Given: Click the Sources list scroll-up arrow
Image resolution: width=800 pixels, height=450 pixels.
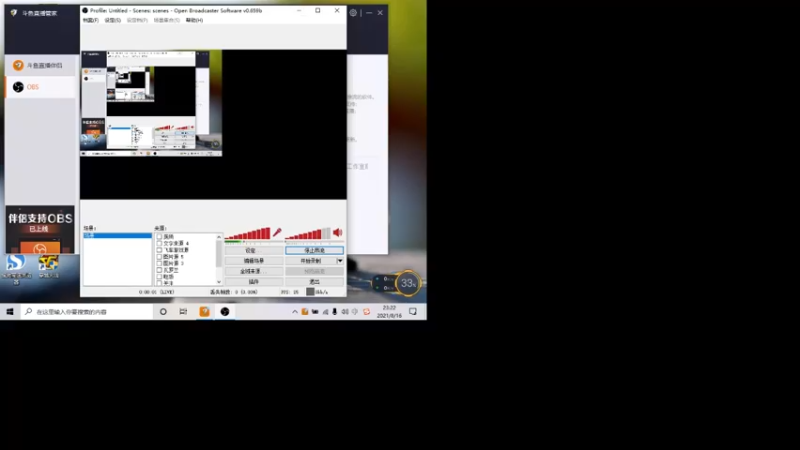Looking at the screenshot, I should coord(219,237).
